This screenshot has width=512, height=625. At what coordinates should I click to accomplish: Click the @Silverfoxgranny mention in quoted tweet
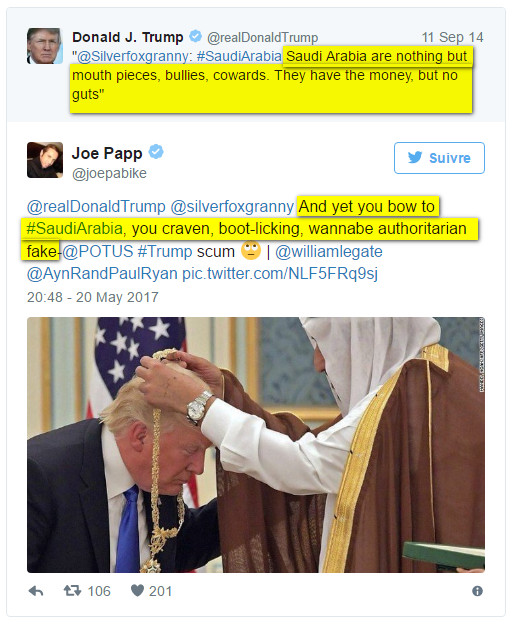tap(134, 56)
